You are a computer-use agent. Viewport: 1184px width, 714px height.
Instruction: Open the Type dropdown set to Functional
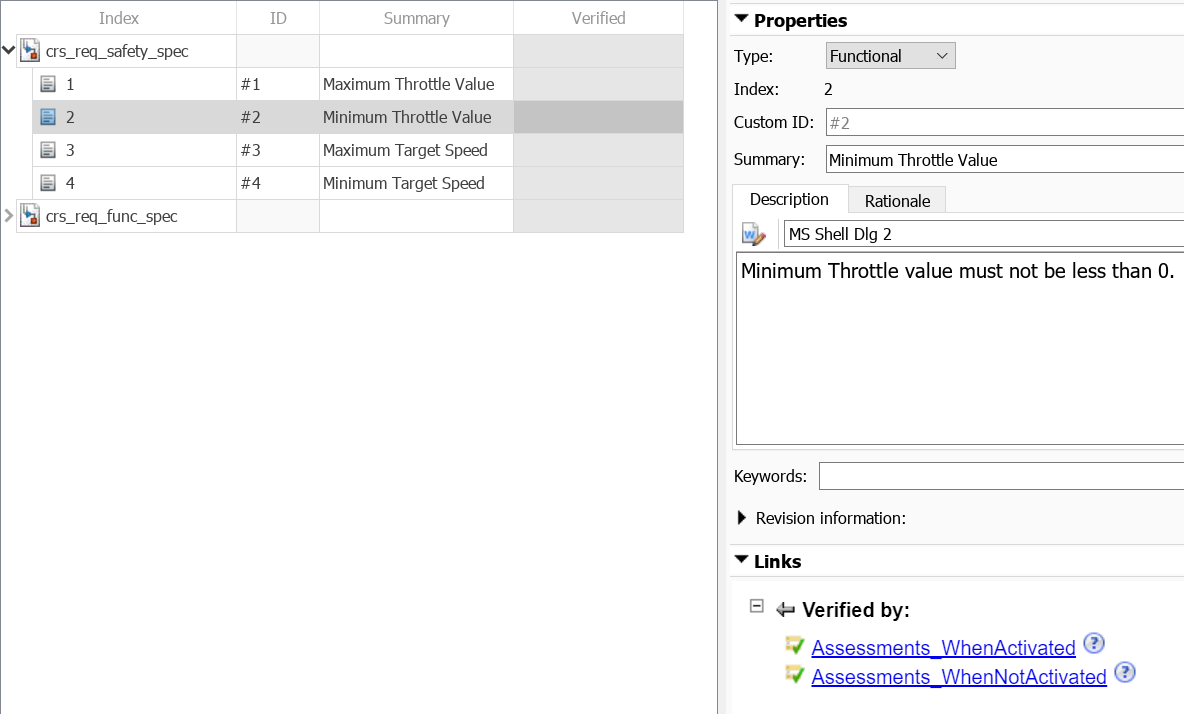click(890, 56)
